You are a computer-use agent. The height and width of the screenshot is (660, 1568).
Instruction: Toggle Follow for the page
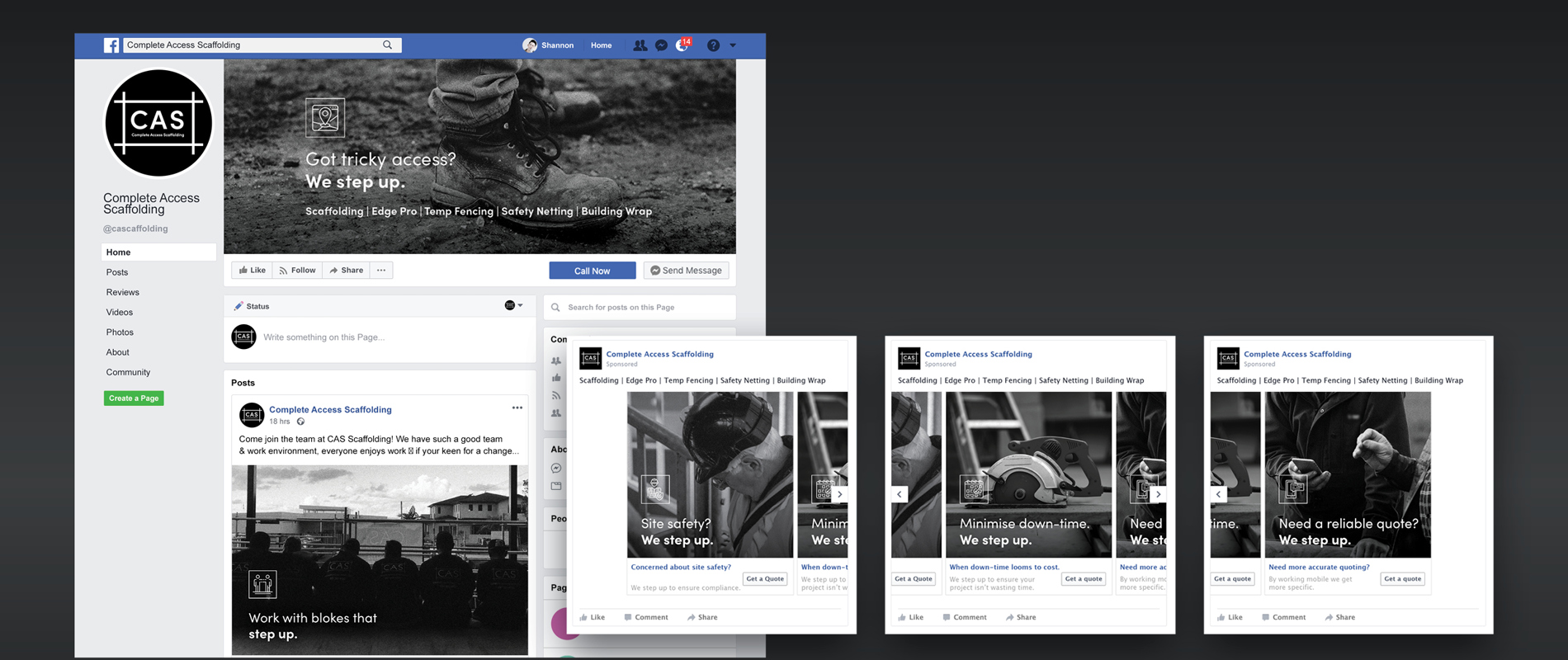coord(297,270)
